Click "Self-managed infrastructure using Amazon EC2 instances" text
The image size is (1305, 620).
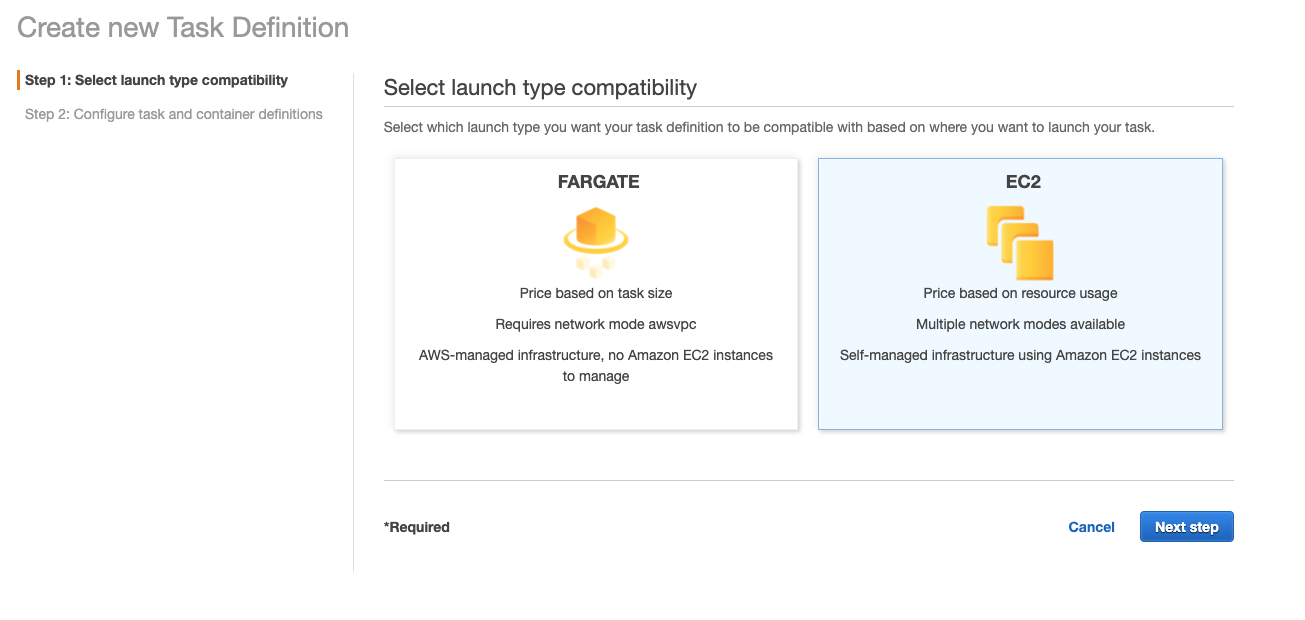click(1020, 355)
